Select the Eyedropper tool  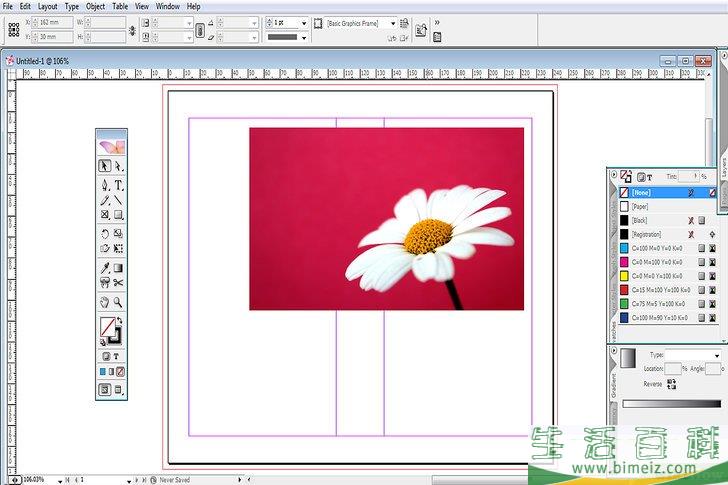click(105, 268)
